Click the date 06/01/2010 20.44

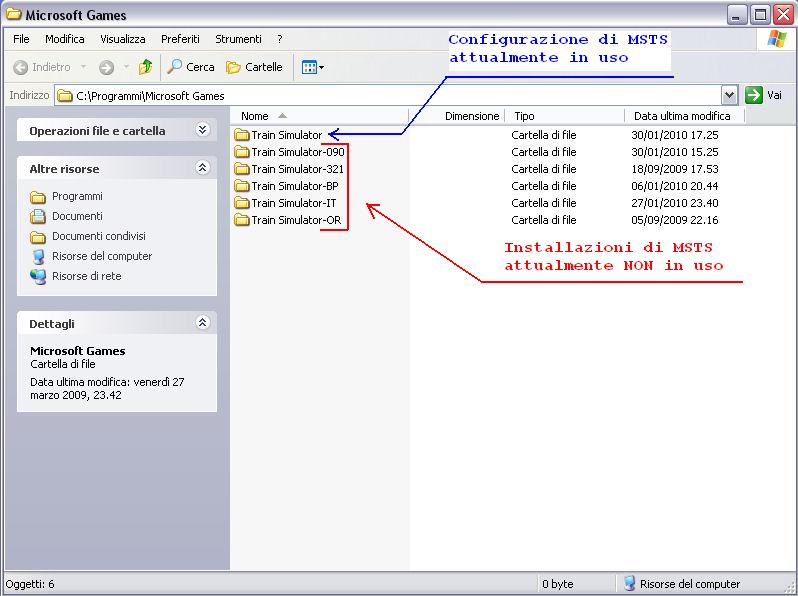pos(675,186)
